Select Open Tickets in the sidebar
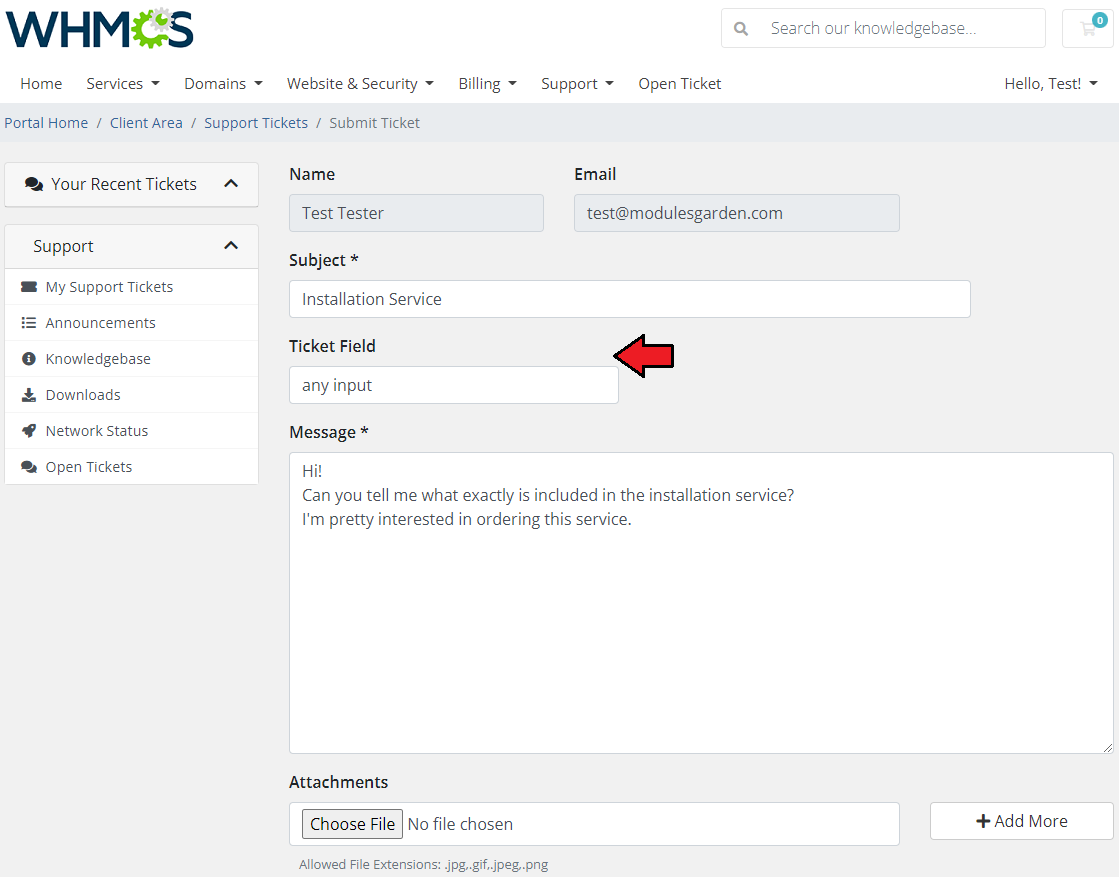This screenshot has width=1119, height=877. [x=131, y=467]
